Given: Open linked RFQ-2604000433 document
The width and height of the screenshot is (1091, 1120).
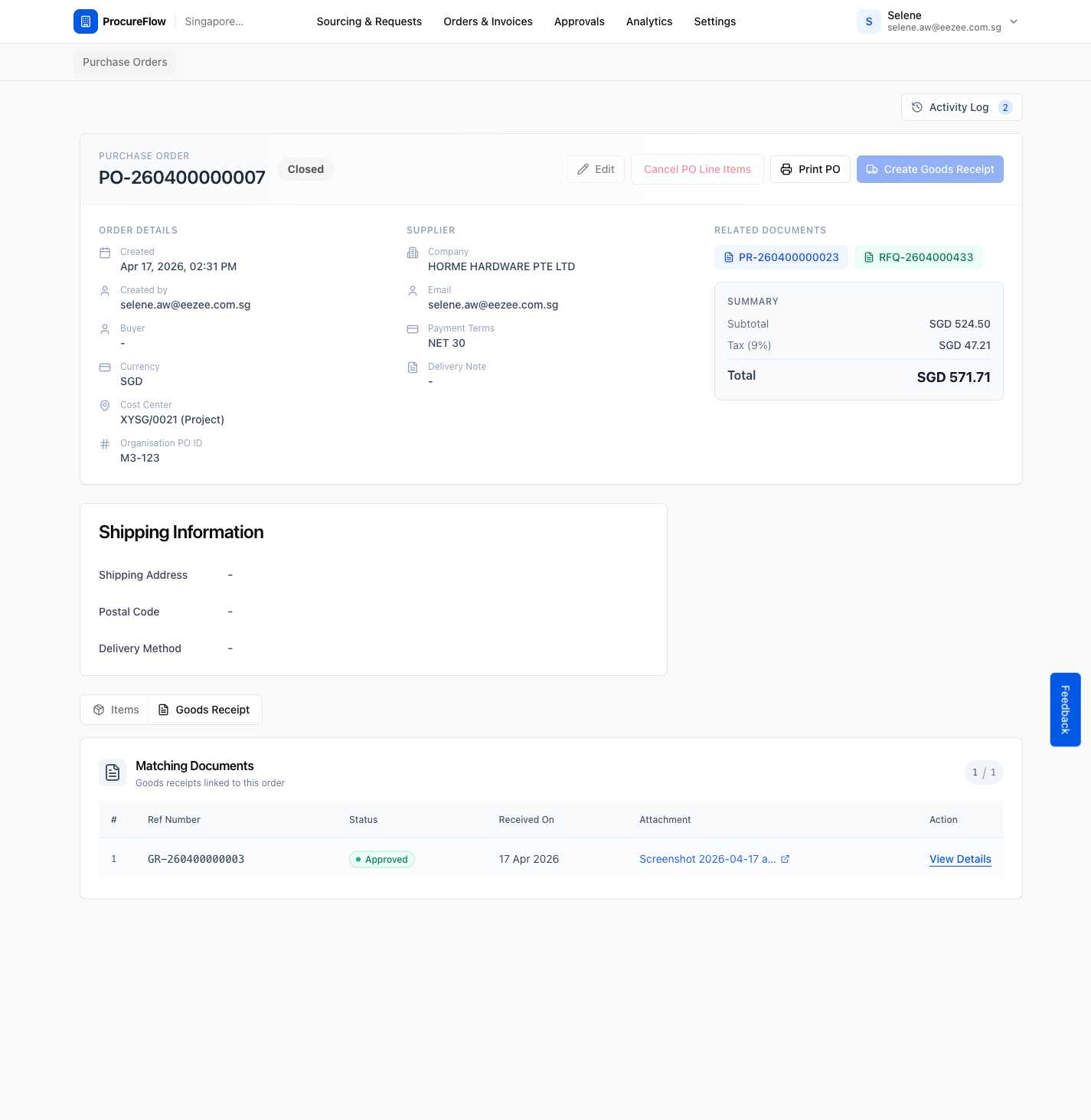Looking at the screenshot, I should click(x=918, y=257).
